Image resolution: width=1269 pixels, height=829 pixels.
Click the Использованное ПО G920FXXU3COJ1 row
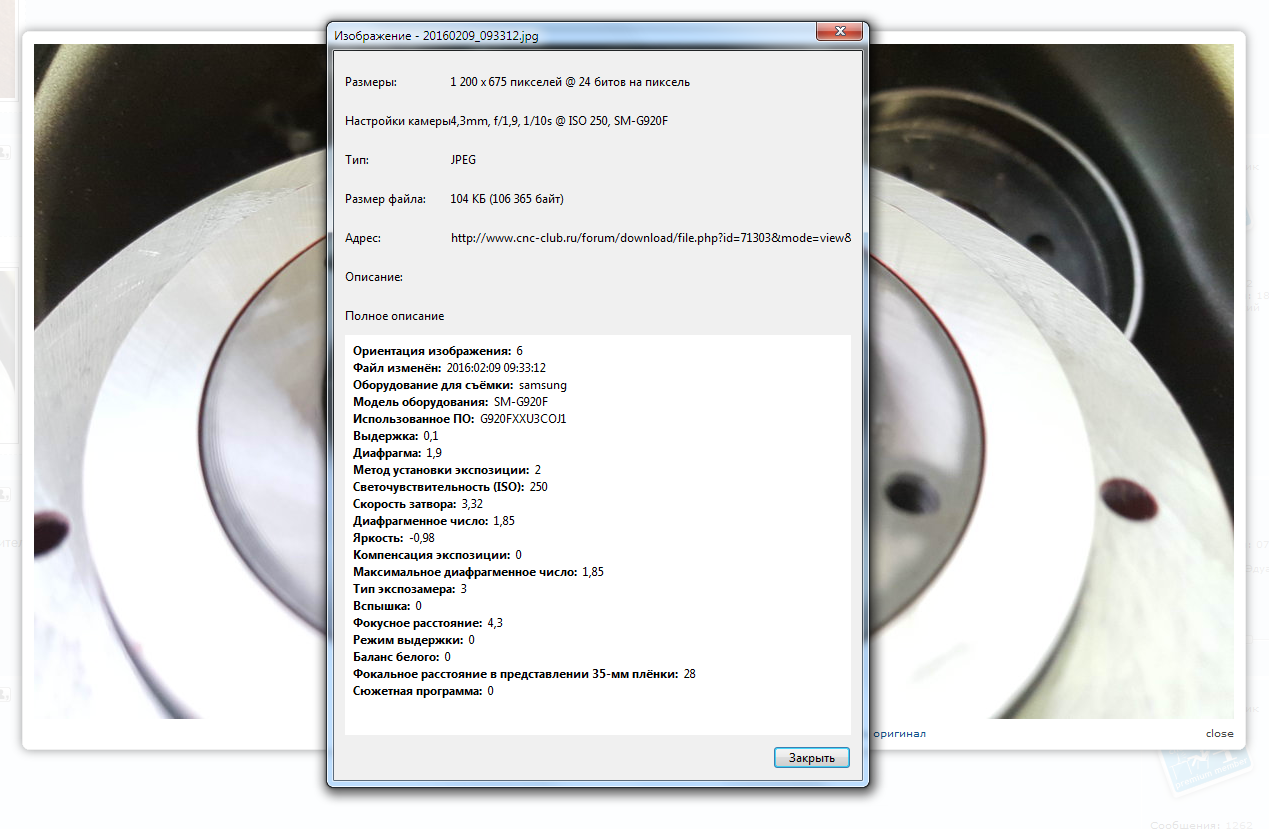coord(460,419)
